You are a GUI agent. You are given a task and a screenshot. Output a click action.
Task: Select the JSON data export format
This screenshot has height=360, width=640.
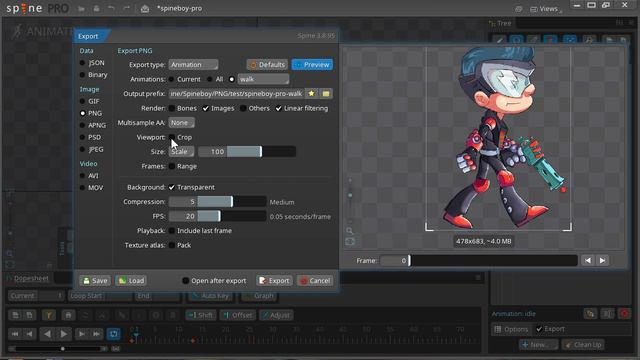[92, 63]
